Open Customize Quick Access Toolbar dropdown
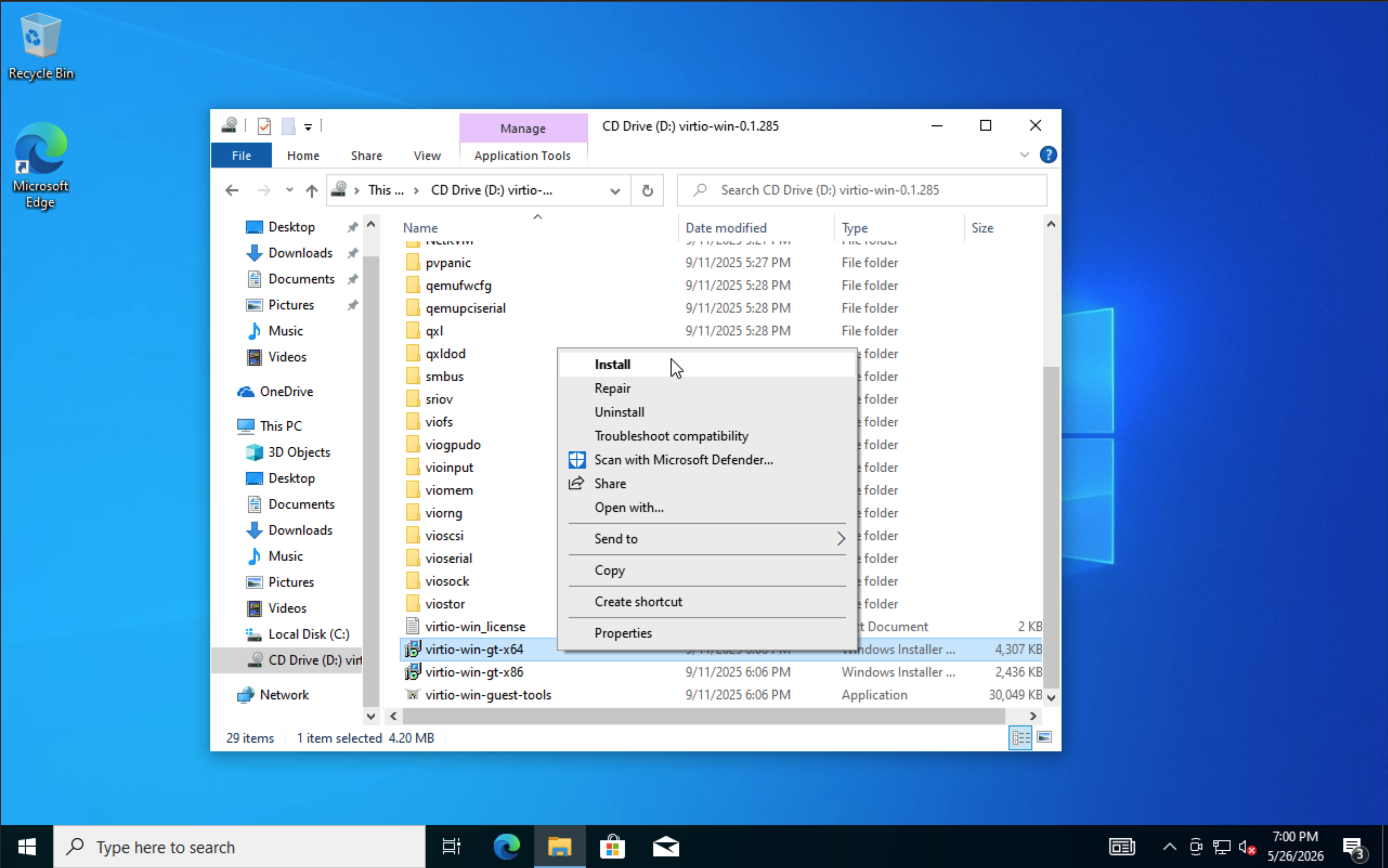The image size is (1388, 868). click(308, 127)
